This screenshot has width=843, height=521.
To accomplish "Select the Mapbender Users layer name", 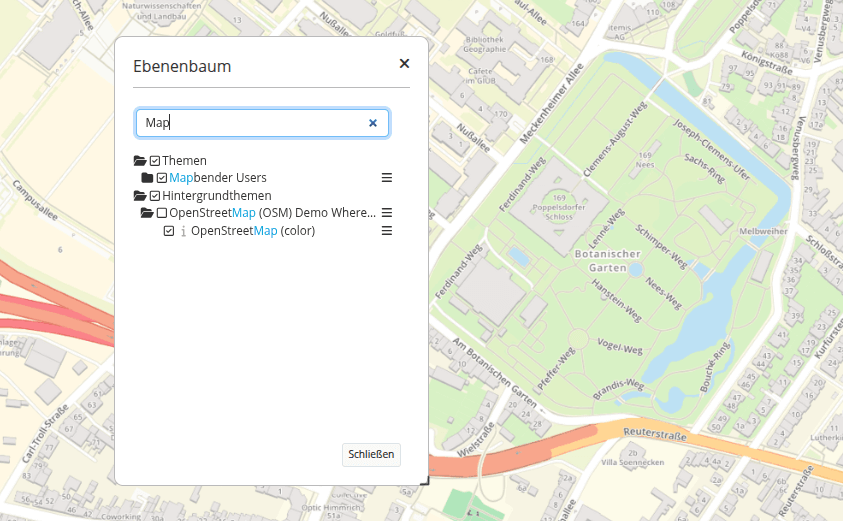I will pos(218,178).
